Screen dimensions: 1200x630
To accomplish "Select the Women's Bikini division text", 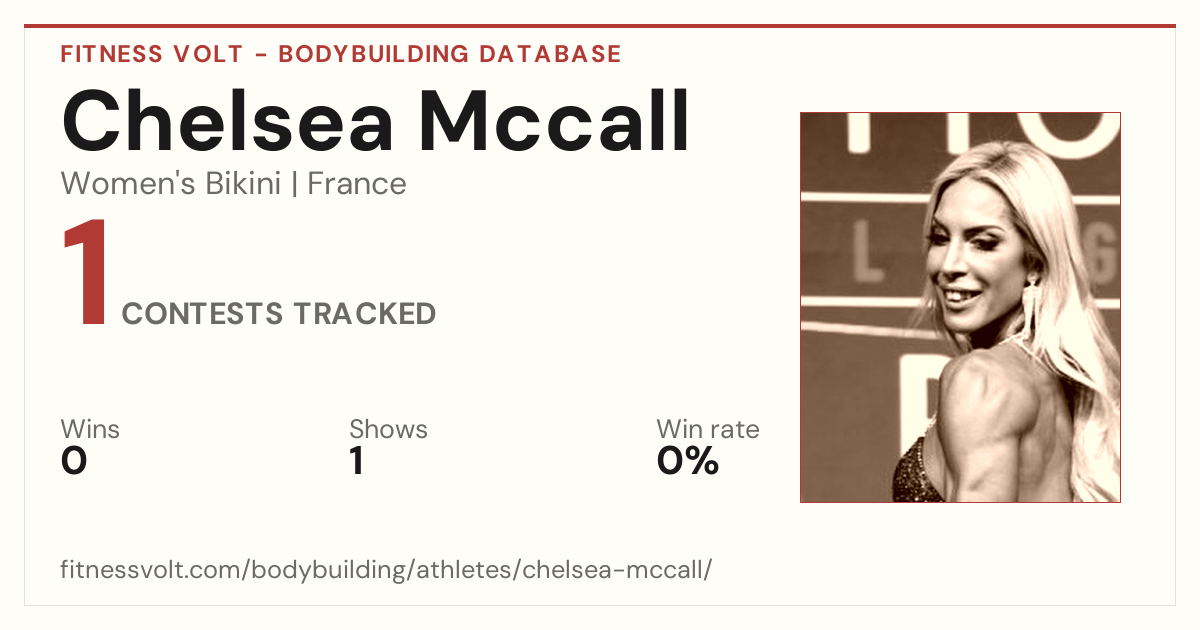I will coord(171,184).
